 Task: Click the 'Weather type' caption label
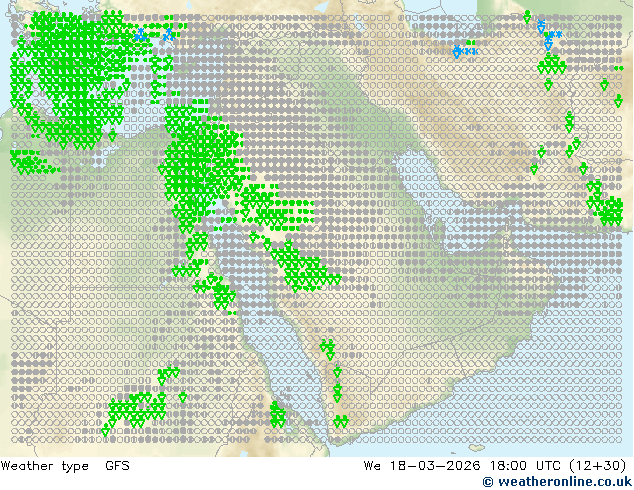[x=45, y=466]
